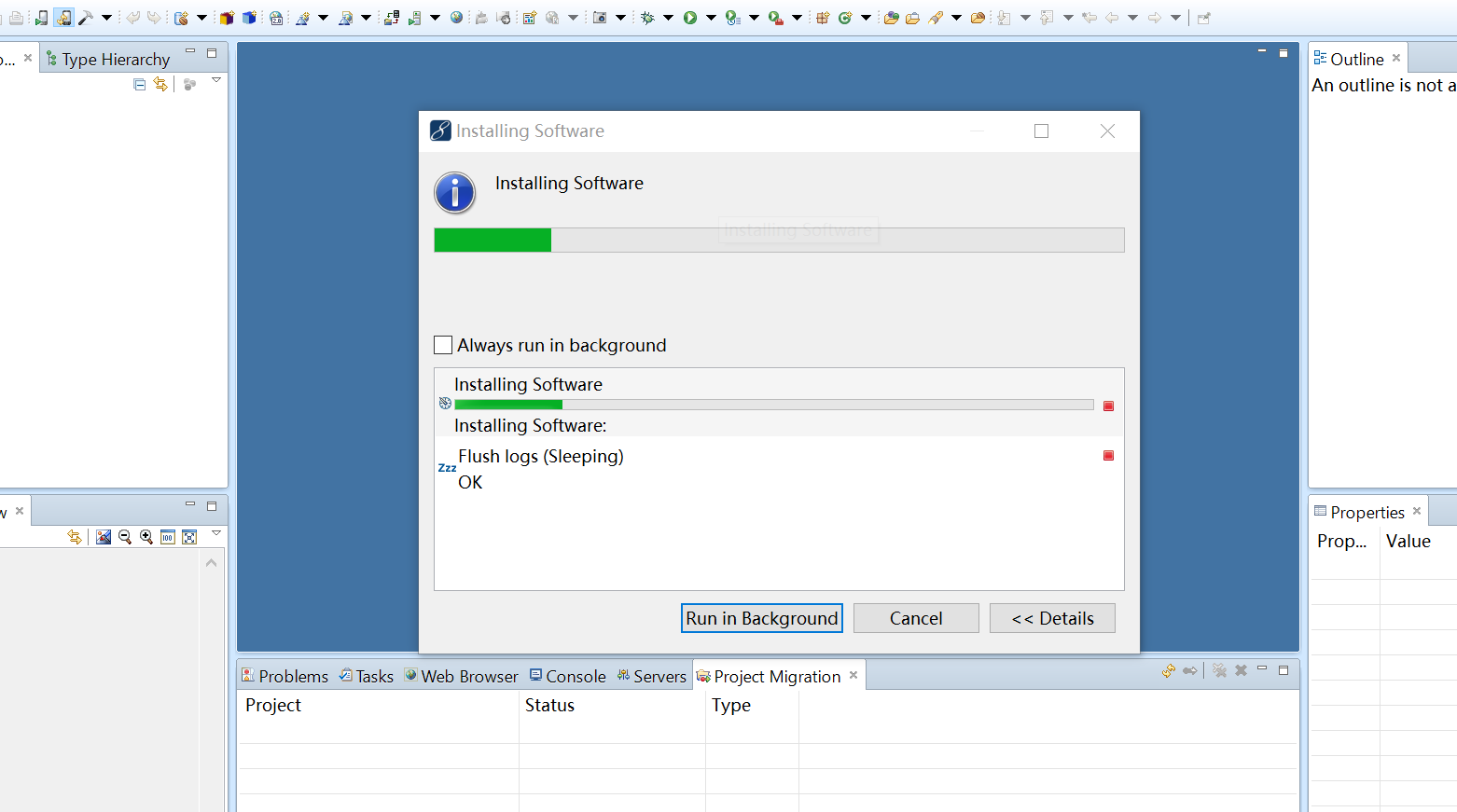The height and width of the screenshot is (812, 1457).
Task: Stop the Installing Software job in list
Action: coord(1108,406)
